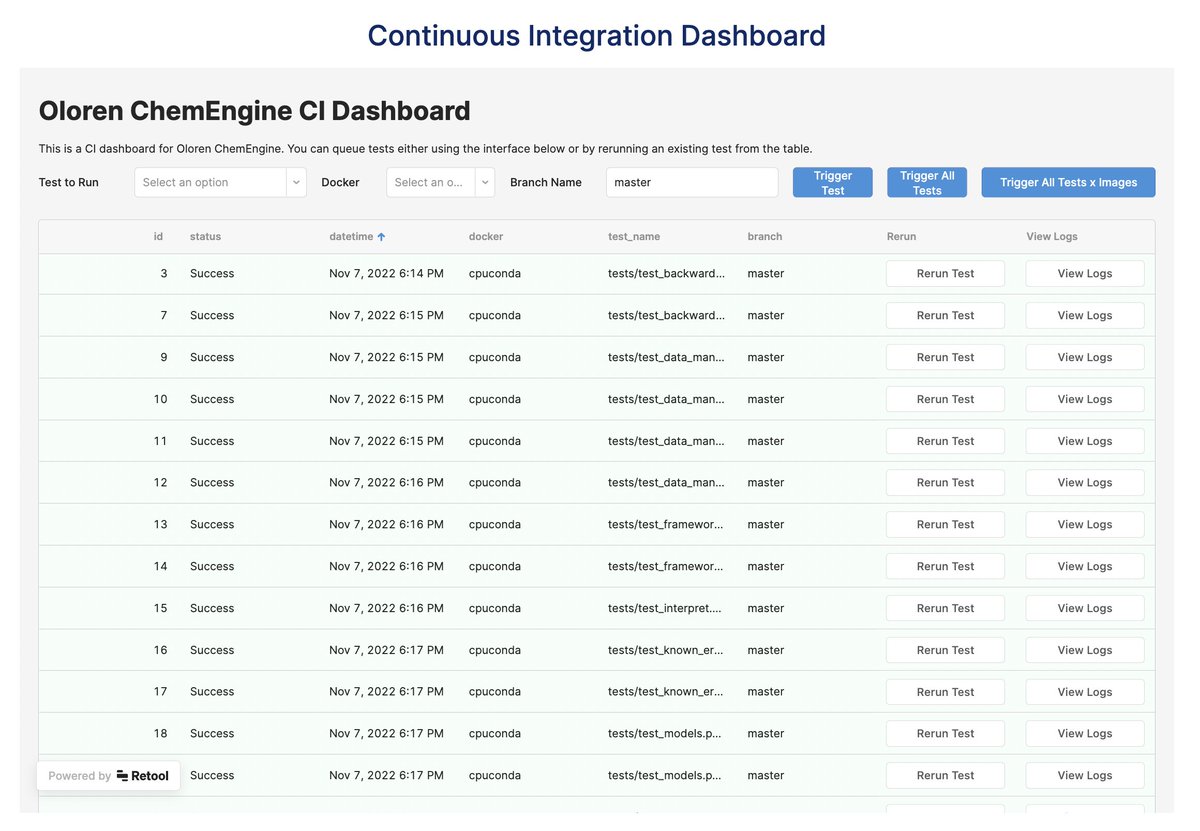Click the test_name cell in row 13

[666, 525]
